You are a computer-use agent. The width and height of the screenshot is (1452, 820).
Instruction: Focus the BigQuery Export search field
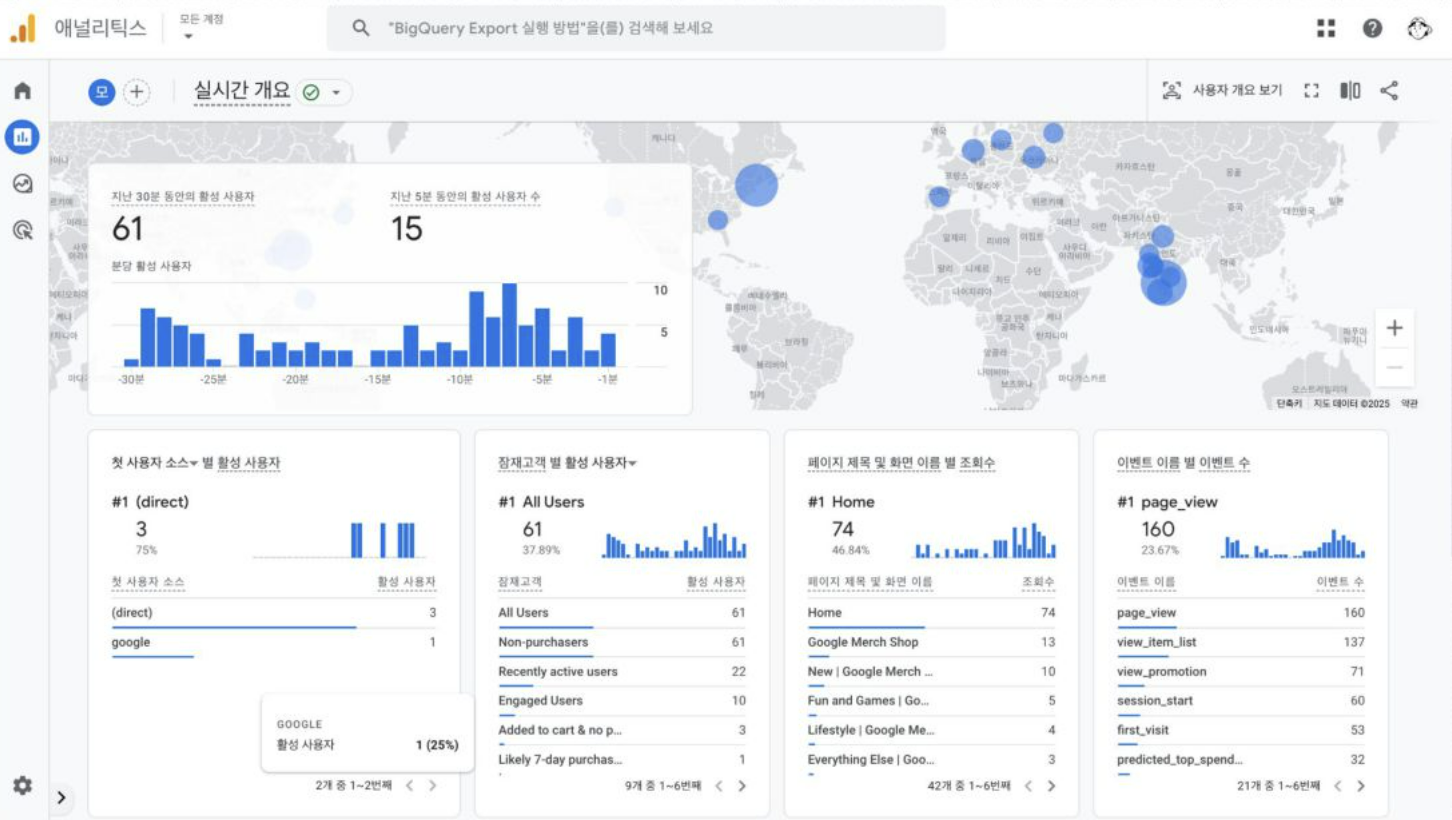(636, 28)
